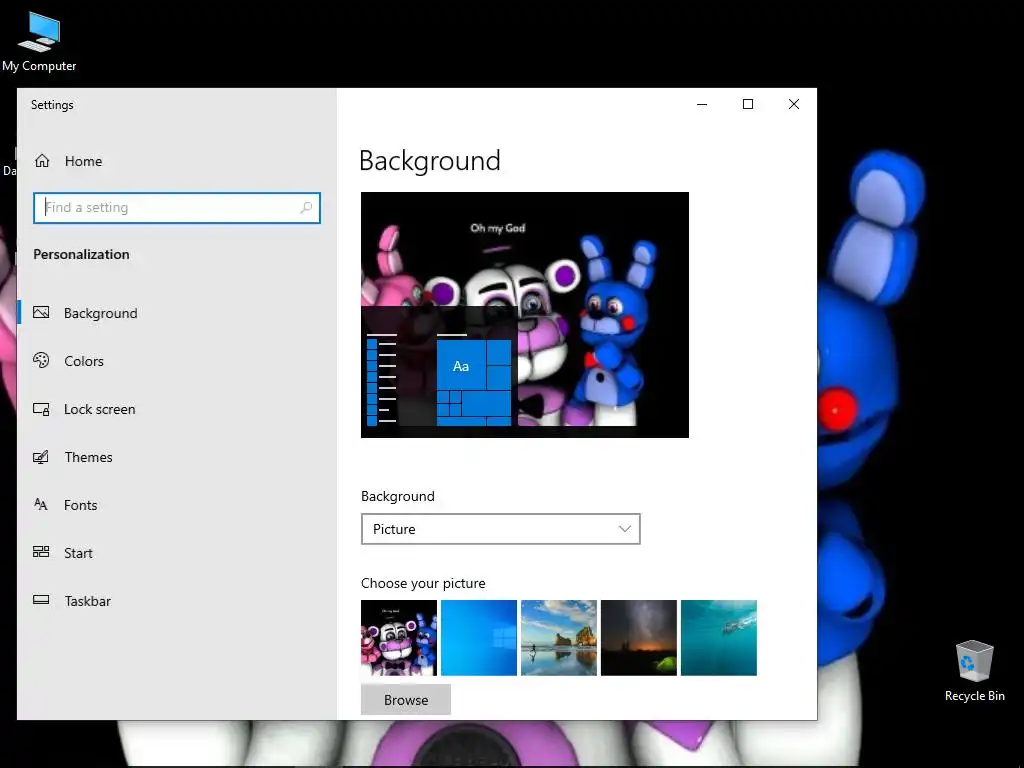Maximize the Settings window

[748, 104]
